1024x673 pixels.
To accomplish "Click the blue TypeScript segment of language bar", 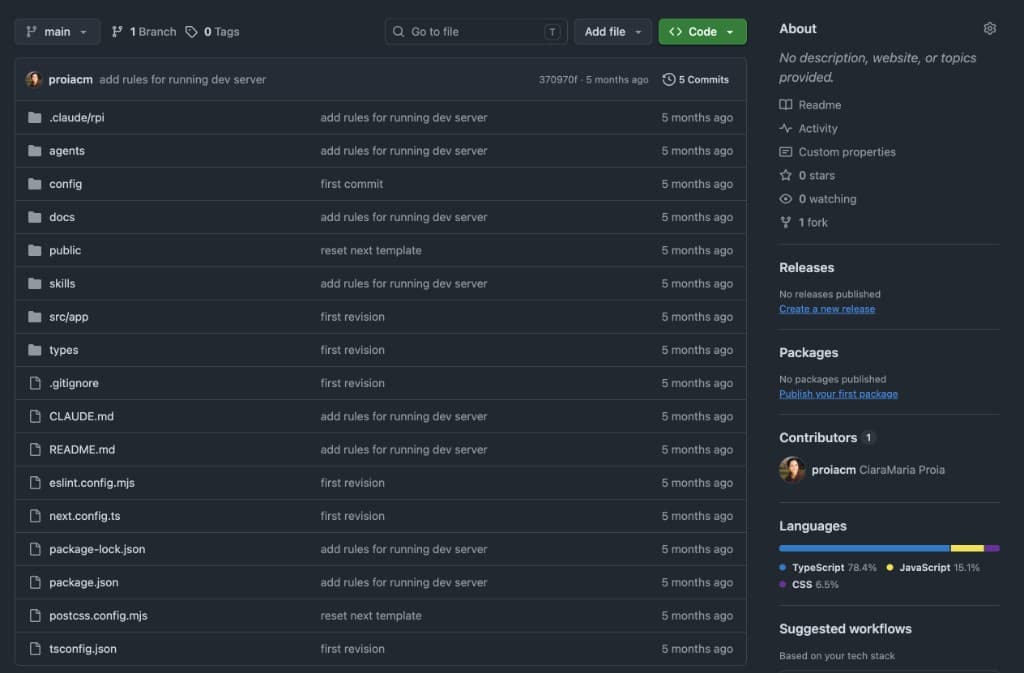I will coord(864,548).
